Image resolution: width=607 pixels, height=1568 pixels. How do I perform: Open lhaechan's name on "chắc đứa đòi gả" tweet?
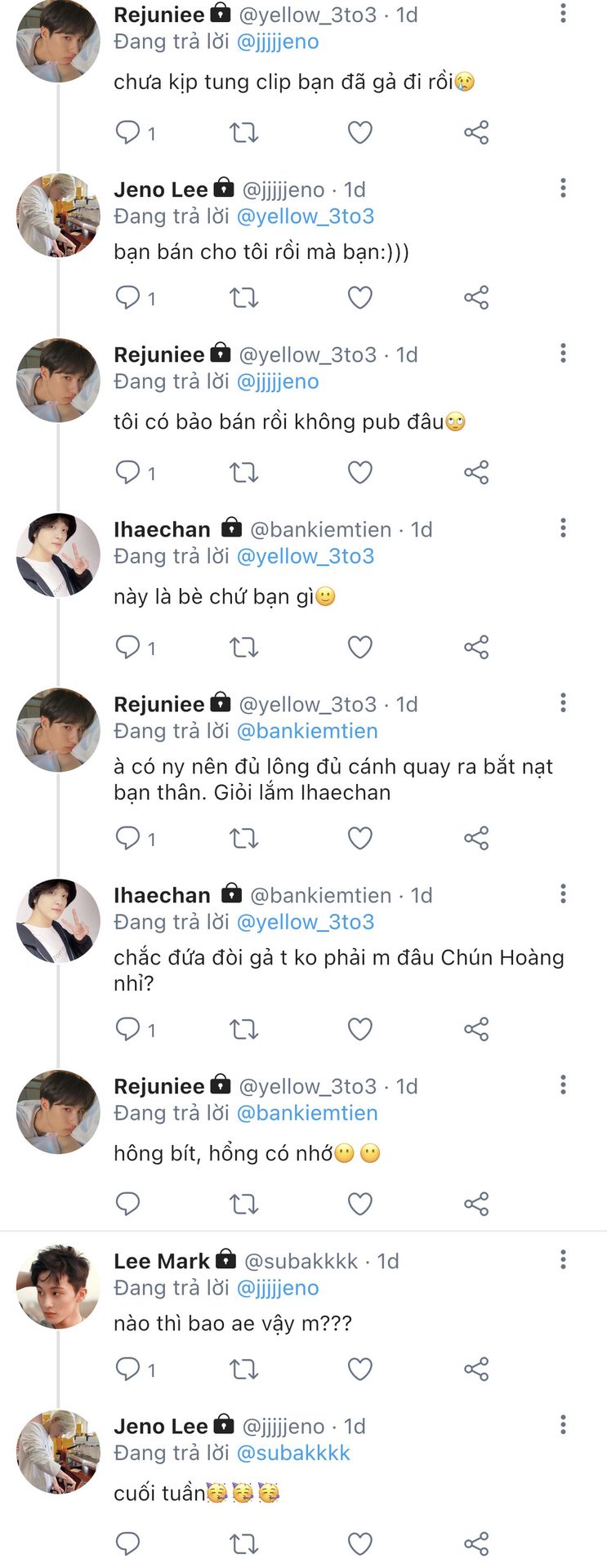tap(162, 895)
